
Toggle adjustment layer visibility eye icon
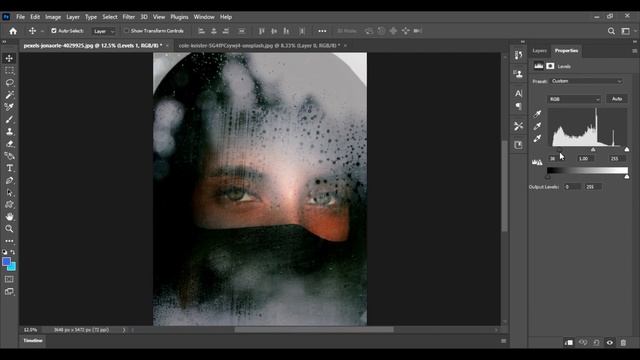pos(610,342)
